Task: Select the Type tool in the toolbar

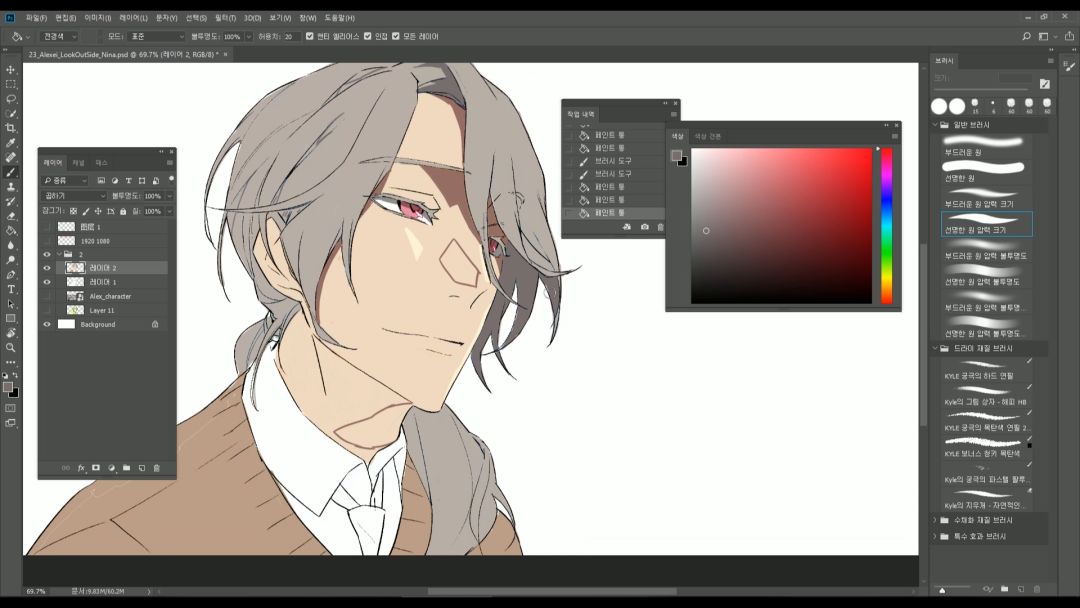Action: (11, 289)
